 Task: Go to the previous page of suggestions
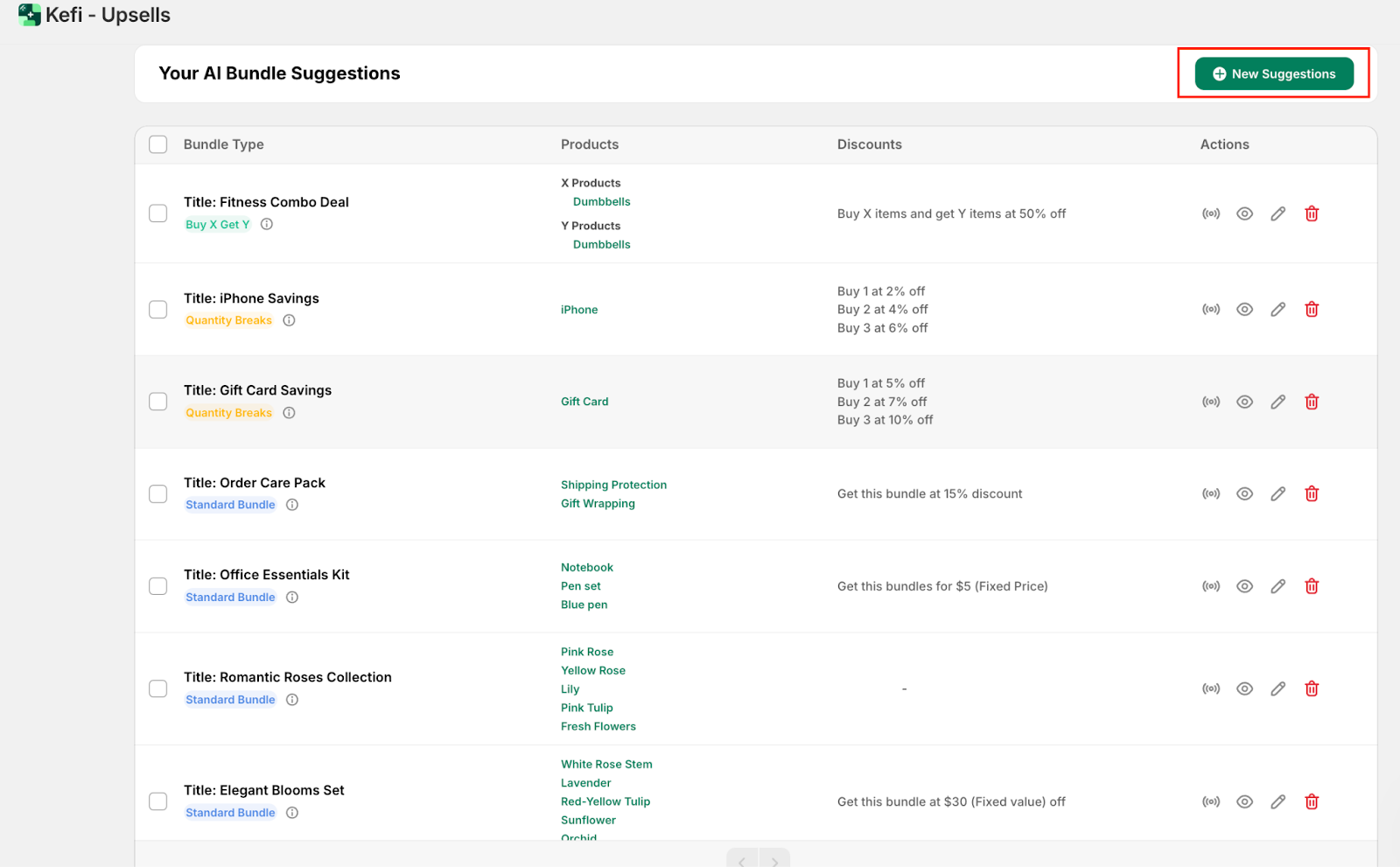click(x=742, y=861)
